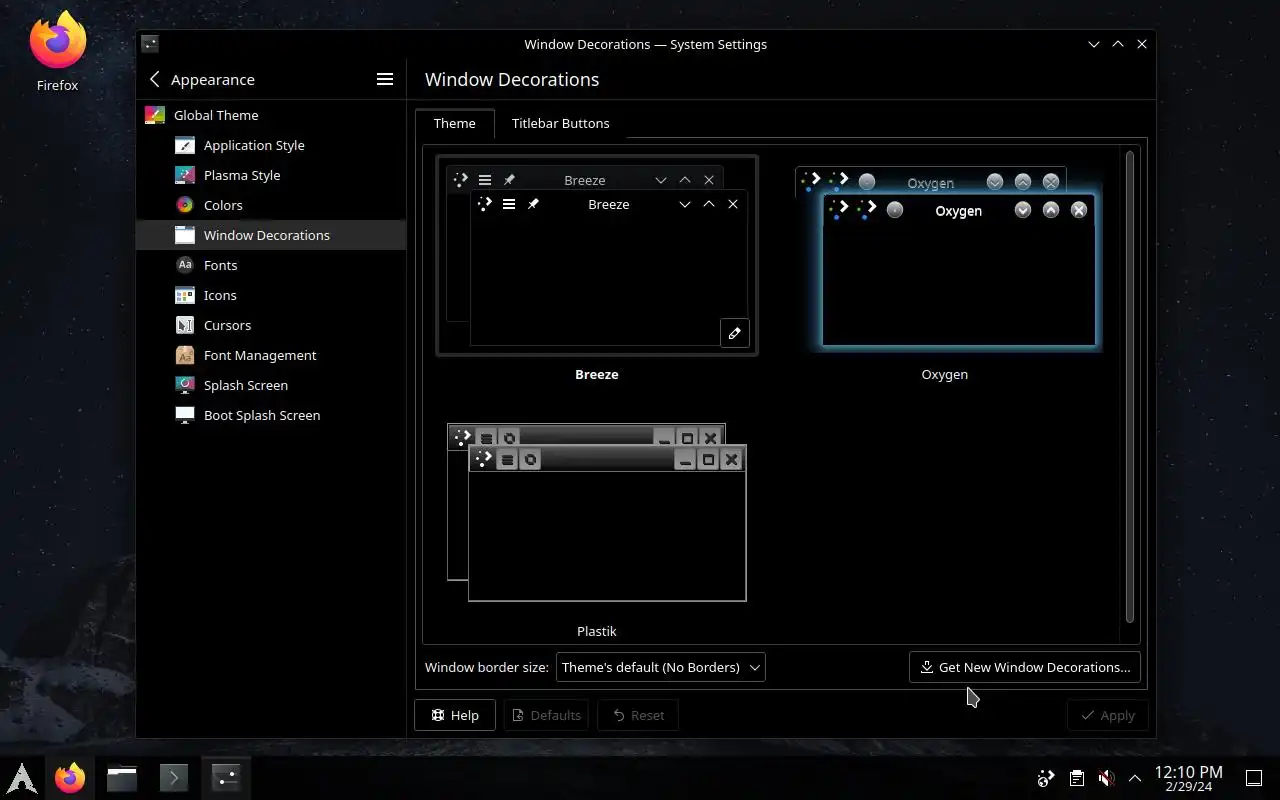
Task: Open the Global Theme page label
Action: [216, 115]
